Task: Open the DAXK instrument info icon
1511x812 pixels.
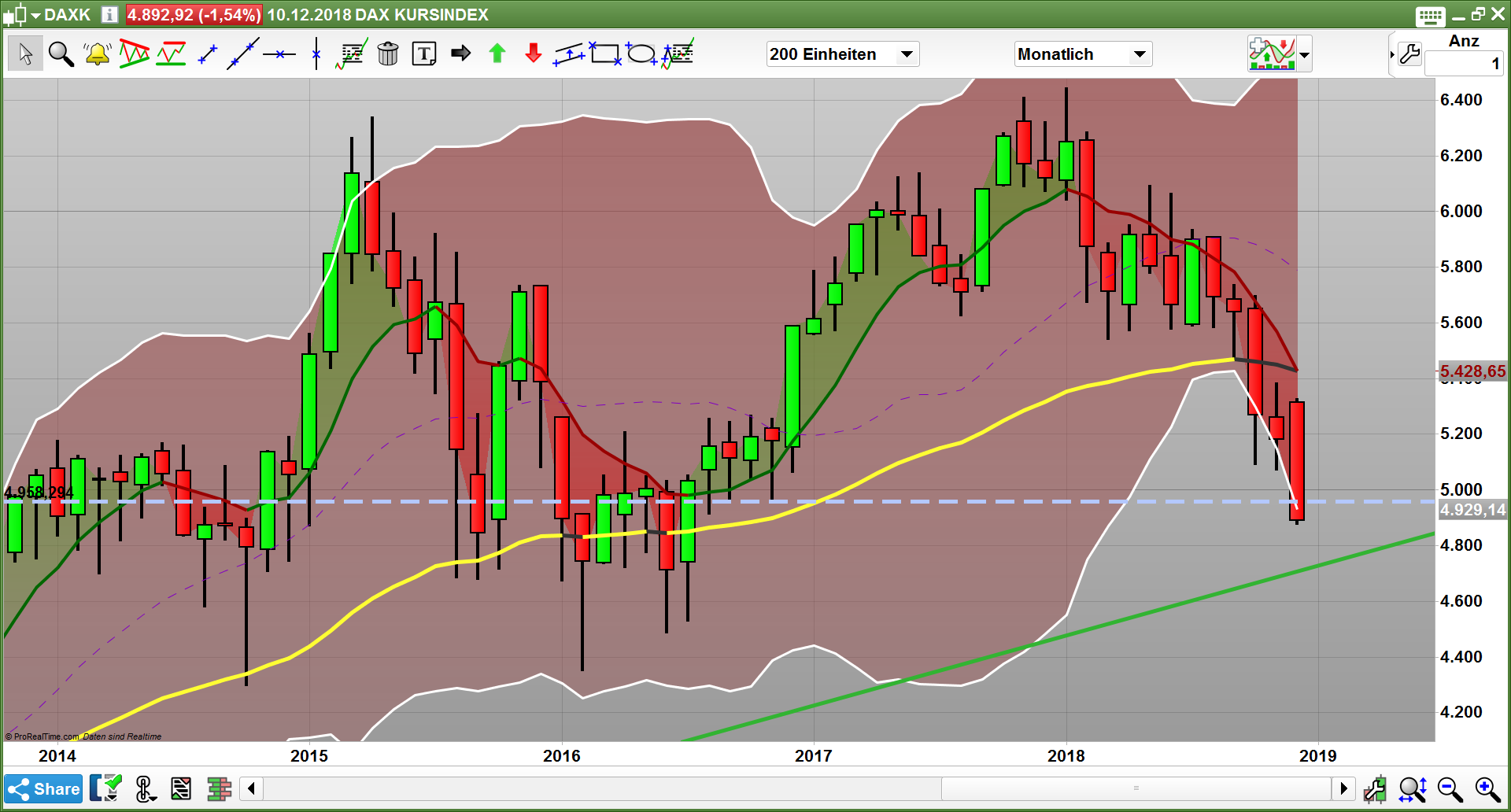Action: click(x=110, y=14)
